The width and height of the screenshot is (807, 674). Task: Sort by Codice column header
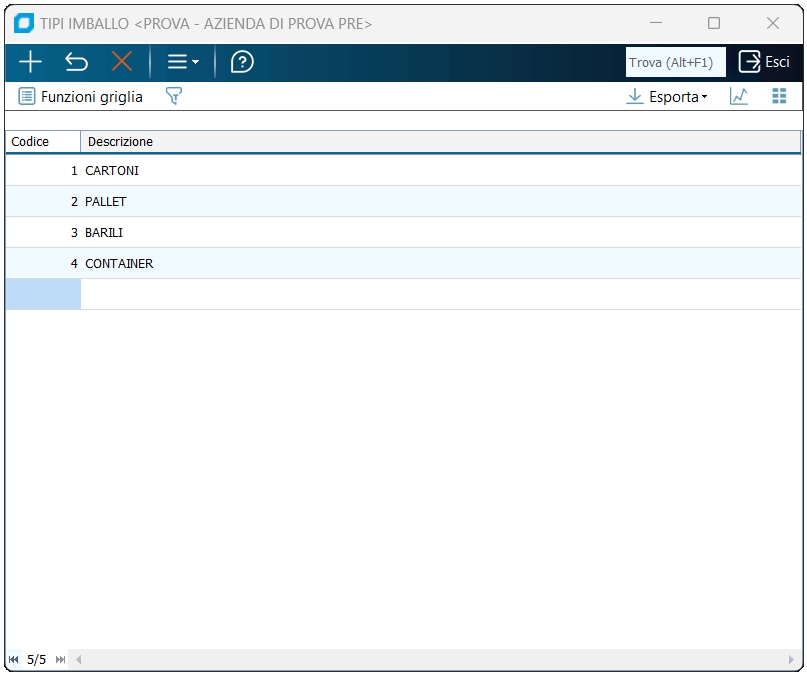point(43,141)
